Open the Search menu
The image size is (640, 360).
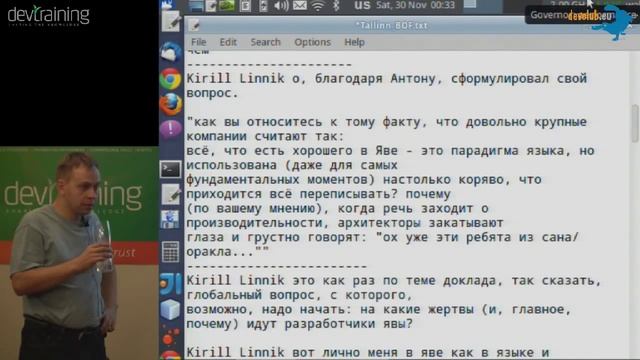tap(265, 42)
